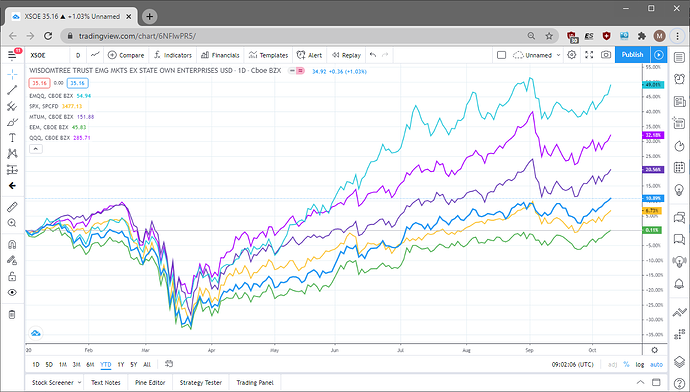This screenshot has width=690, height=392.
Task: Open the Pine Editor tab
Action: (150, 382)
